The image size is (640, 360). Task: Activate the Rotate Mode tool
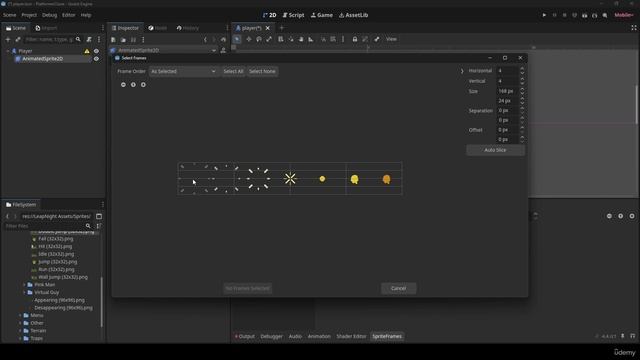click(259, 39)
